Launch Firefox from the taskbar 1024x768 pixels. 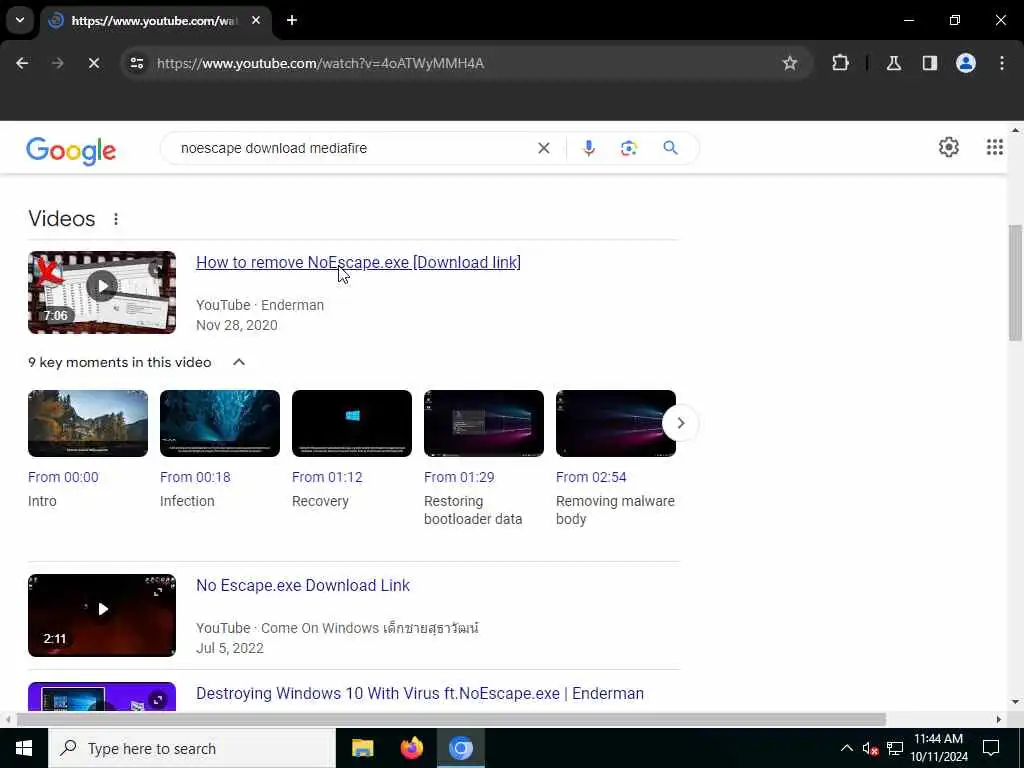coord(411,748)
